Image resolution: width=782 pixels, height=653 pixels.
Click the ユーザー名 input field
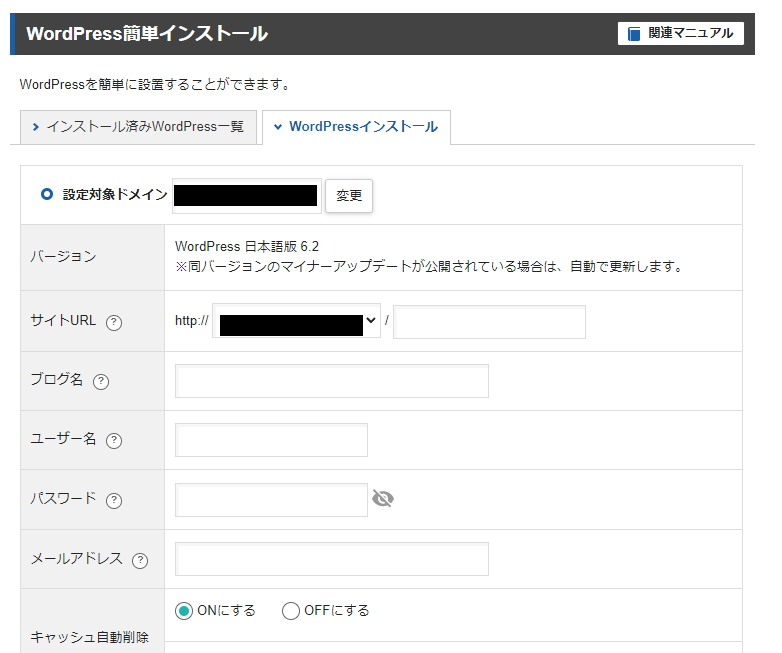271,440
